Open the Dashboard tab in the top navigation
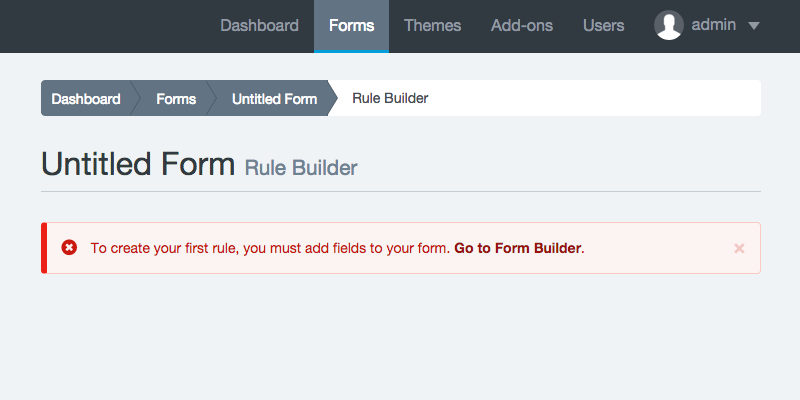This screenshot has width=800, height=400. [259, 26]
